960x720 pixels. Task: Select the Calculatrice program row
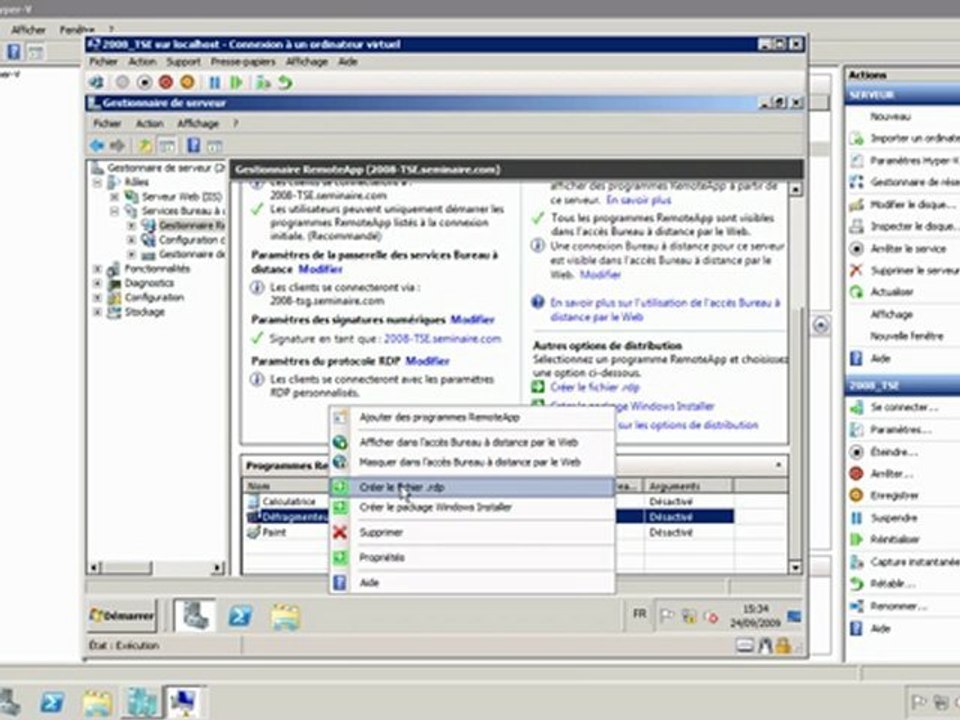pyautogui.click(x=289, y=501)
